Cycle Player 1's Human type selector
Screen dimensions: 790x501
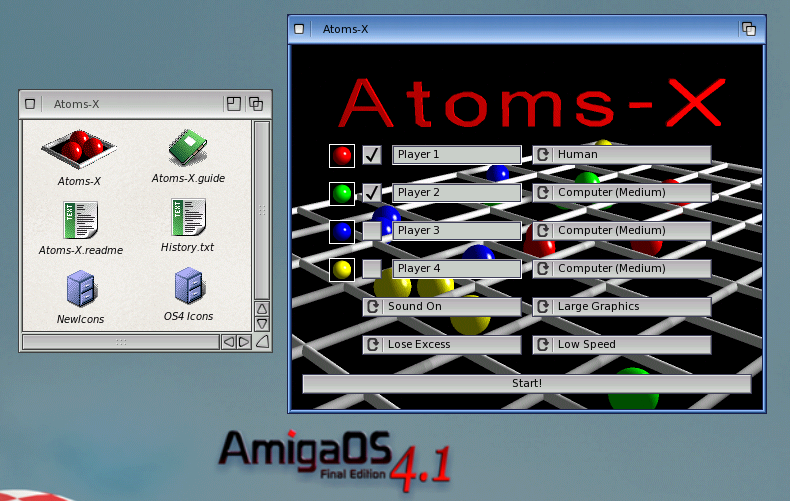click(x=621, y=155)
